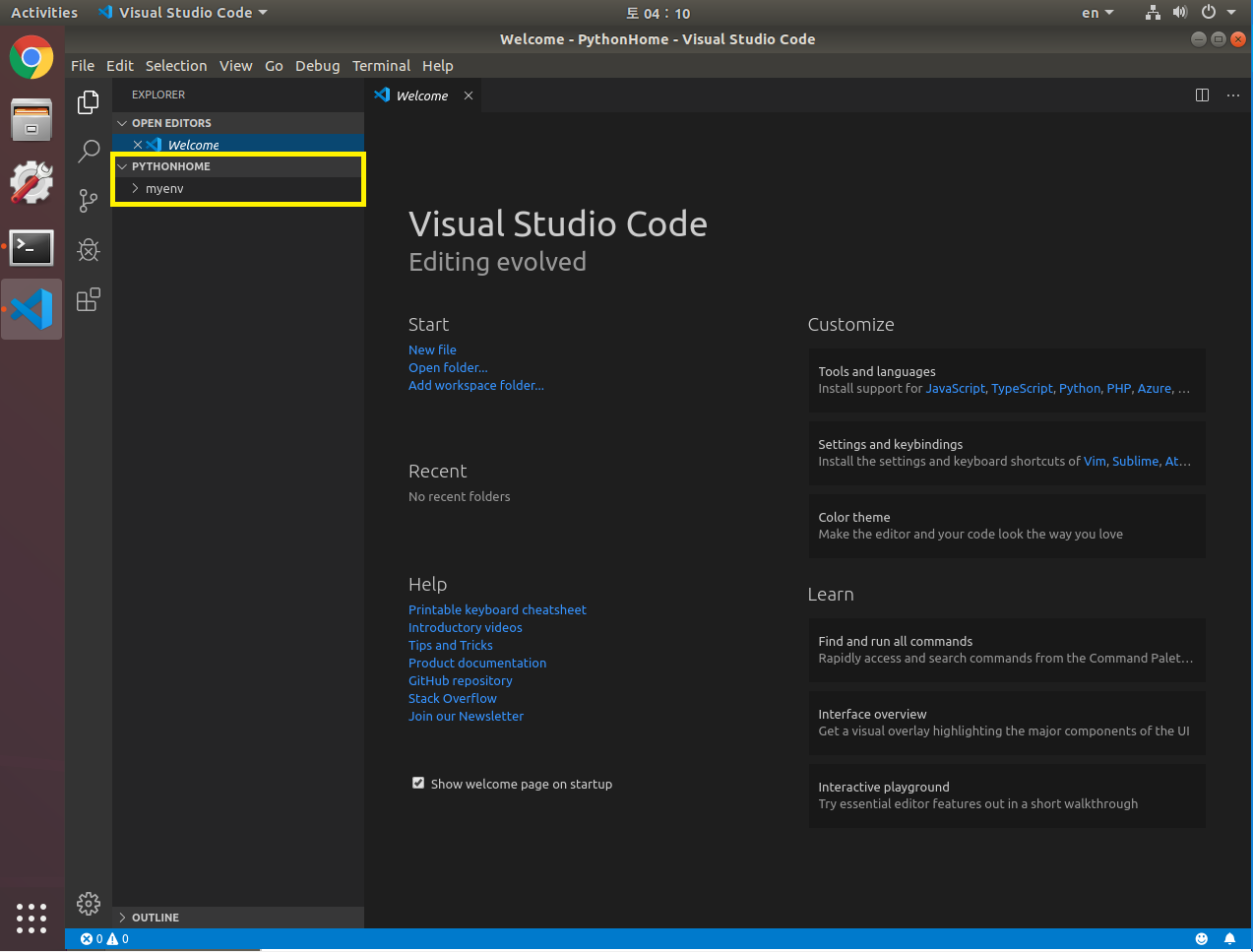Click the volume icon in top bar

1180,13
